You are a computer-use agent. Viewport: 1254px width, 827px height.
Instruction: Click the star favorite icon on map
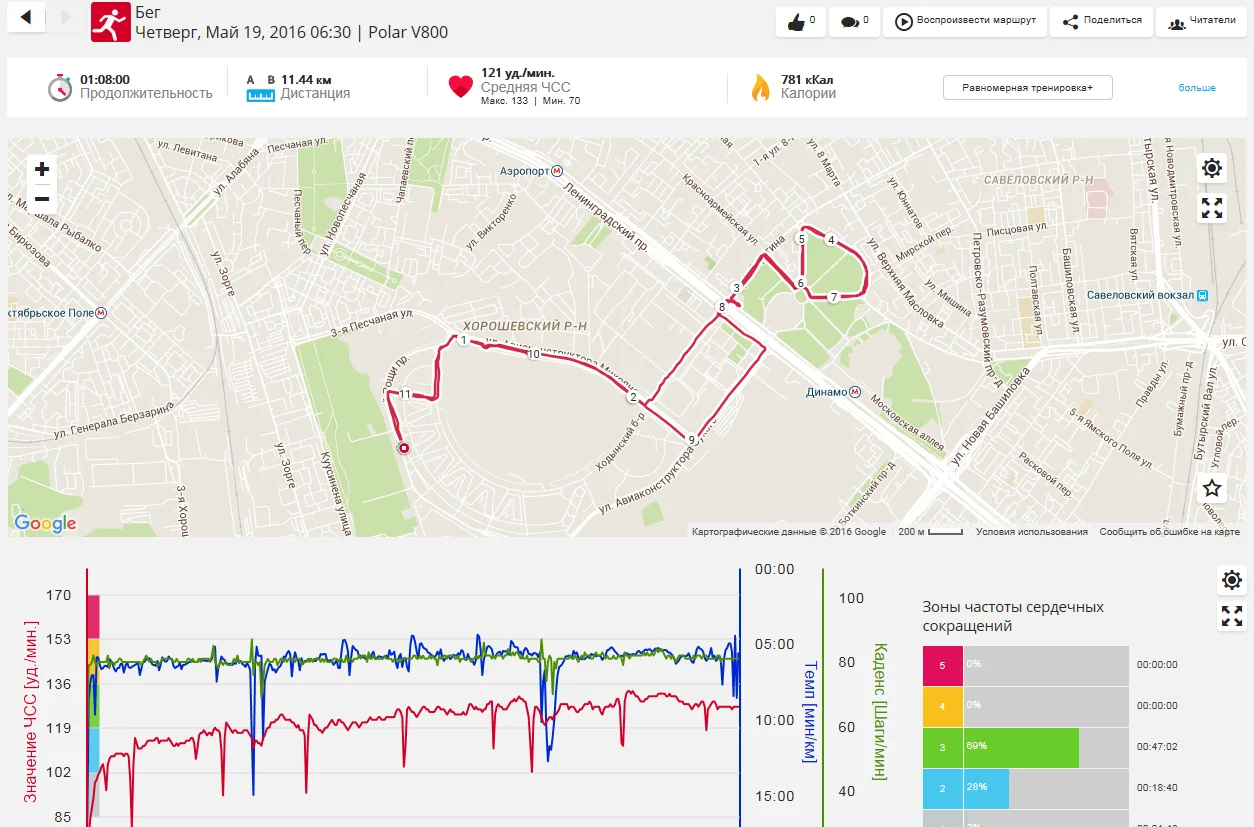click(1212, 488)
